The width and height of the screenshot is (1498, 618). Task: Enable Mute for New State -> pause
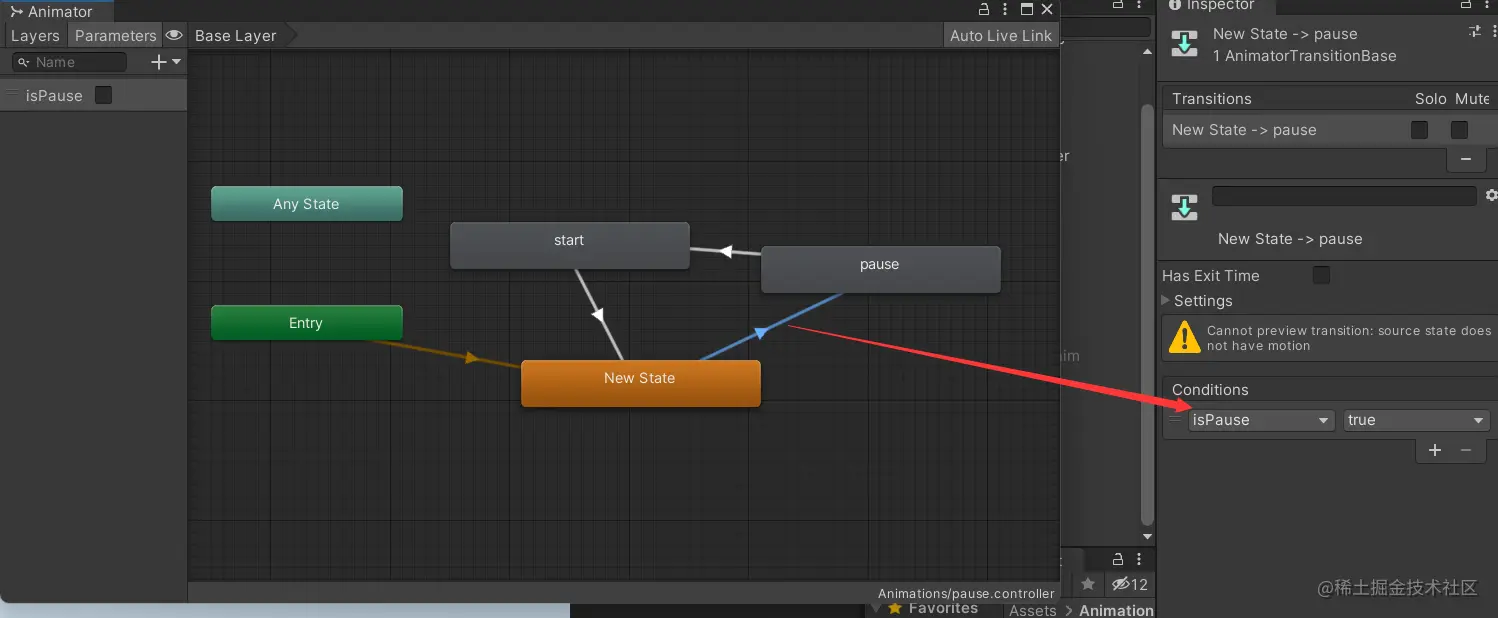[x=1459, y=130]
